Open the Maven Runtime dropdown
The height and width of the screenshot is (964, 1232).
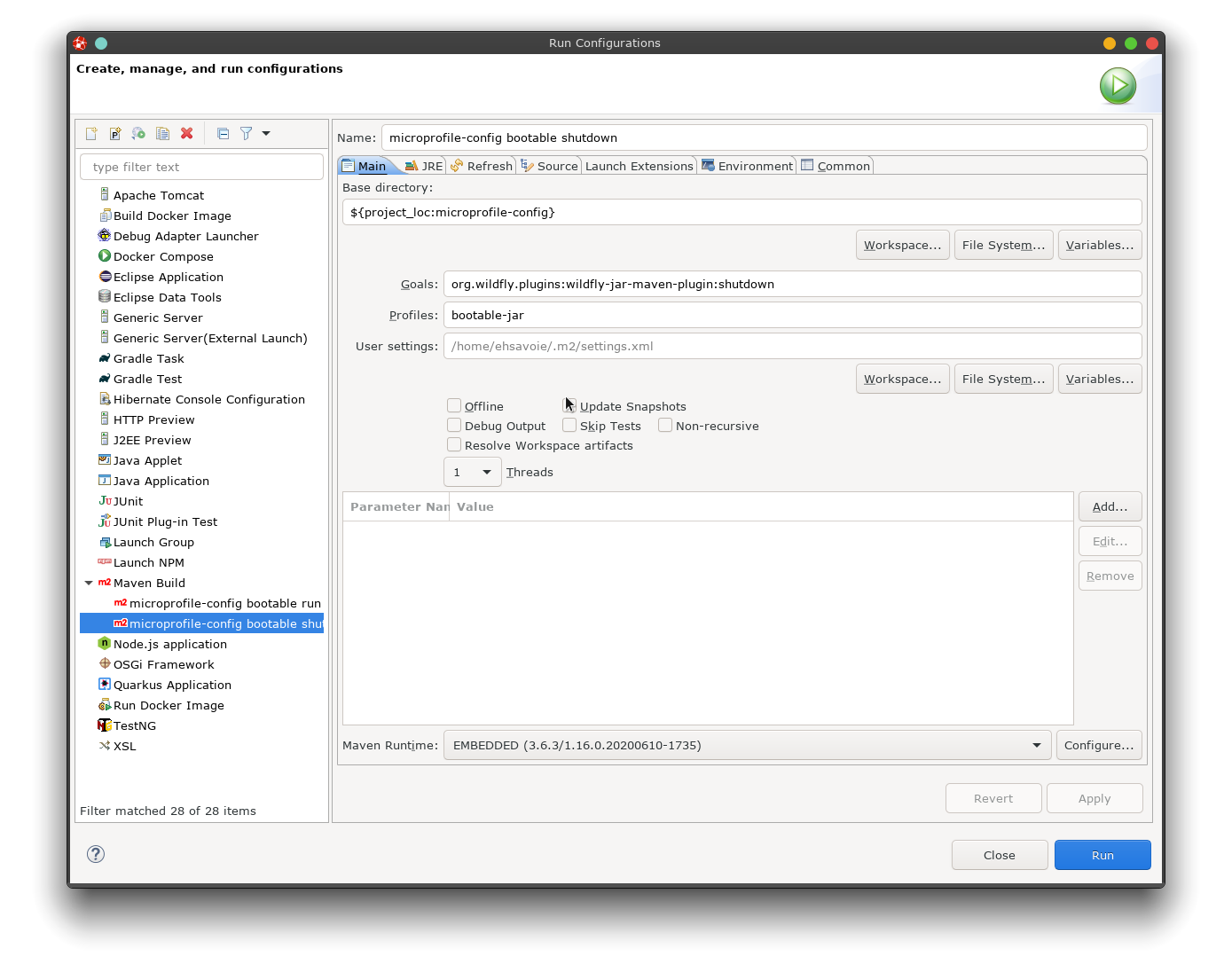746,745
